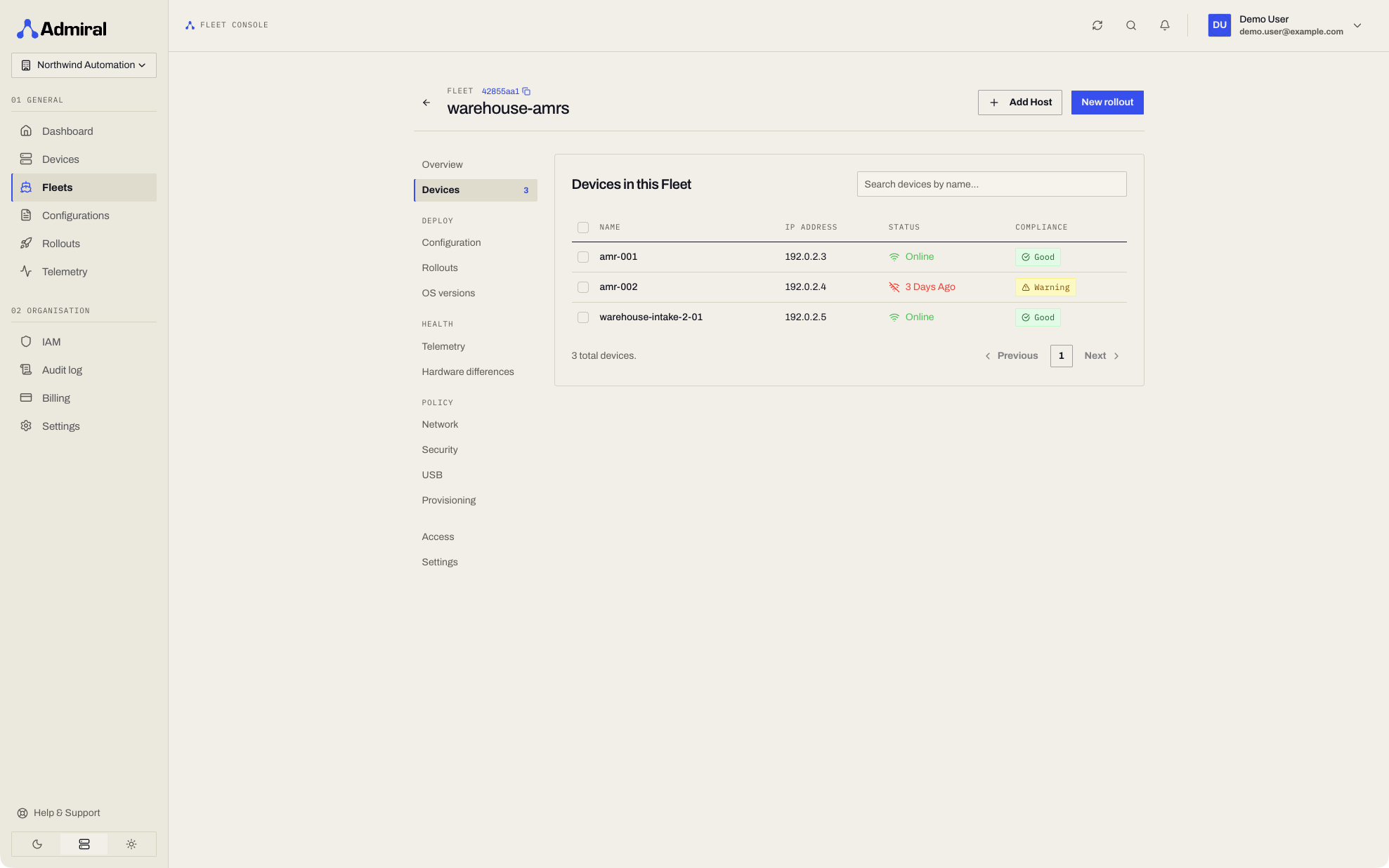This screenshot has height=868, width=1389.
Task: Open organisation Settings in main sidebar
Action: click(84, 426)
